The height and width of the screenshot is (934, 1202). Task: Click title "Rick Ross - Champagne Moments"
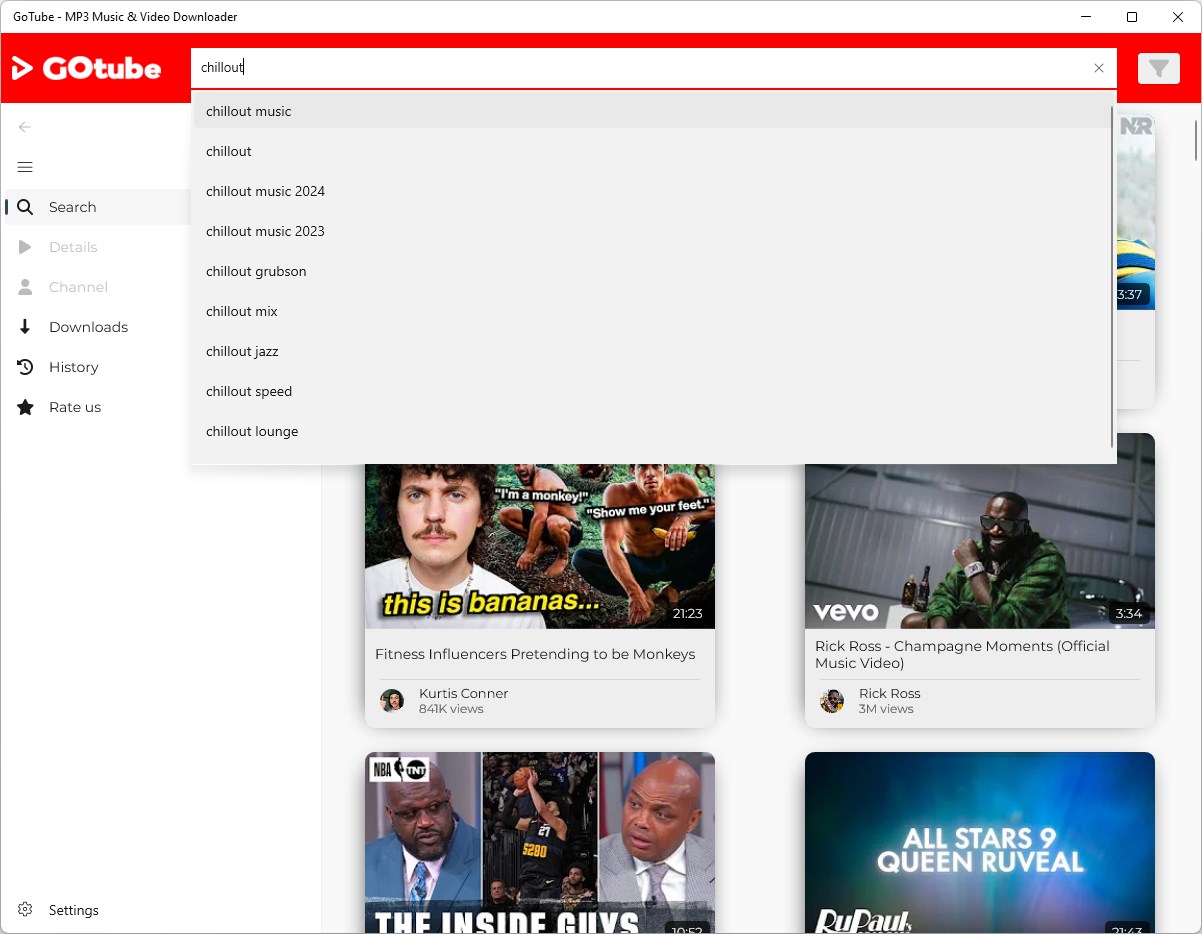962,654
